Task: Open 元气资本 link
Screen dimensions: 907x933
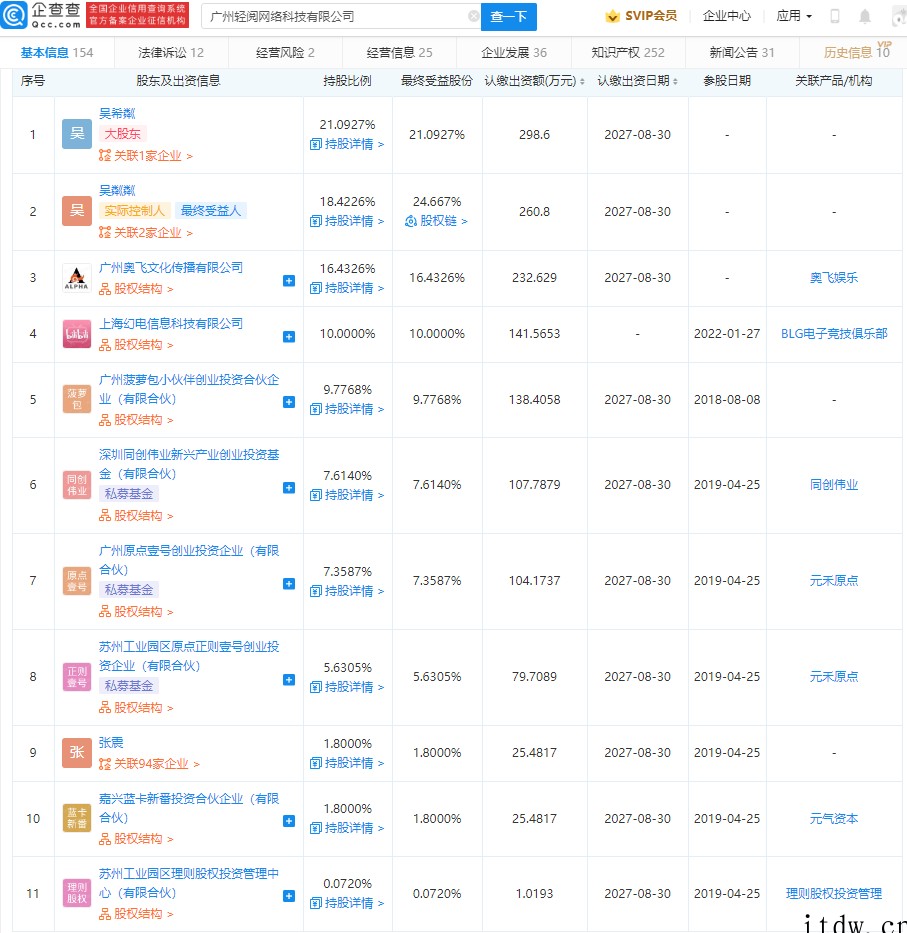Action: click(834, 819)
